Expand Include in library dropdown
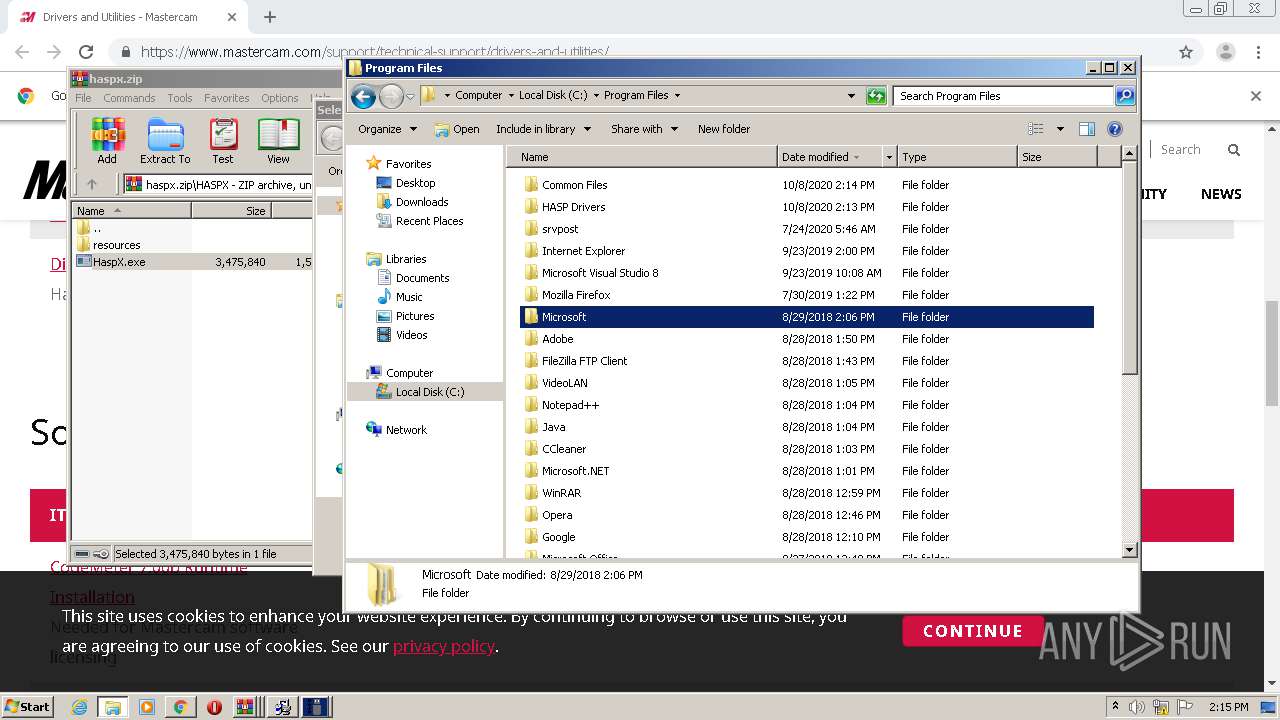This screenshot has height=720, width=1280. (x=543, y=129)
